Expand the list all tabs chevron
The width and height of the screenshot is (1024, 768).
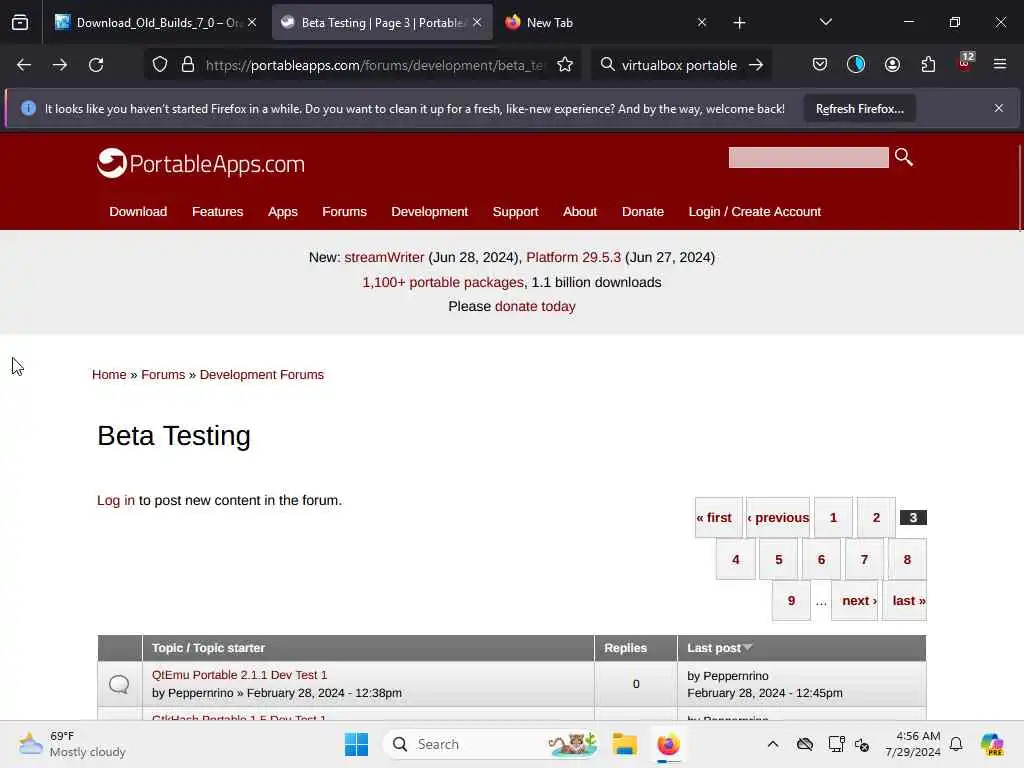coord(825,22)
